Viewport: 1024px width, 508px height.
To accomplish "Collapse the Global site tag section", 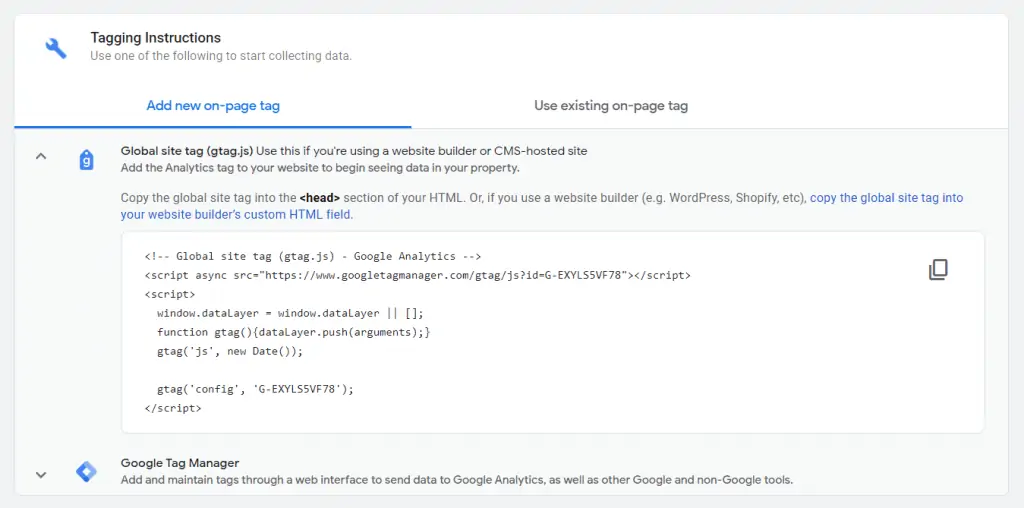I will click(x=41, y=157).
